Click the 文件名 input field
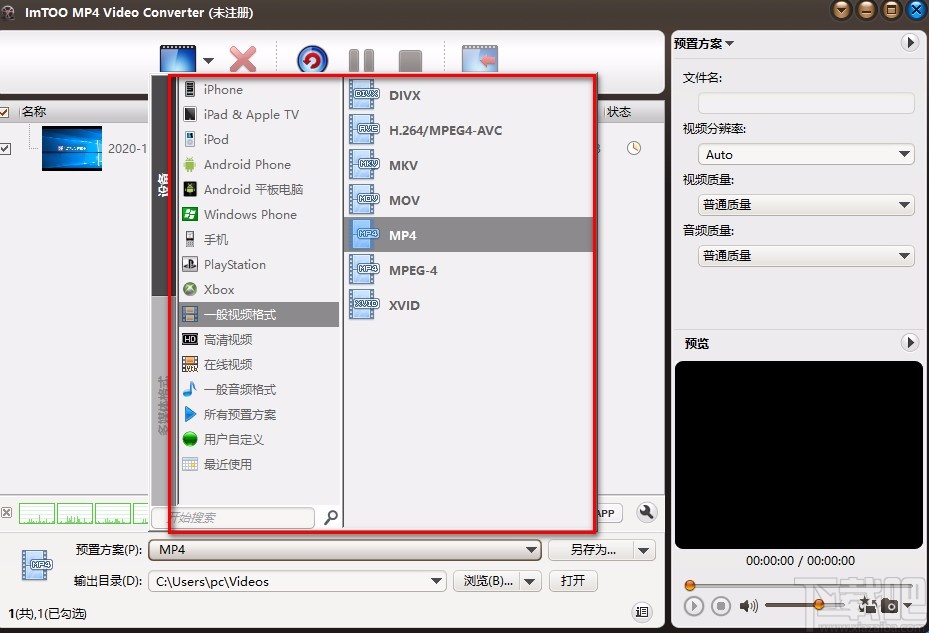Image resolution: width=929 pixels, height=633 pixels. (806, 103)
